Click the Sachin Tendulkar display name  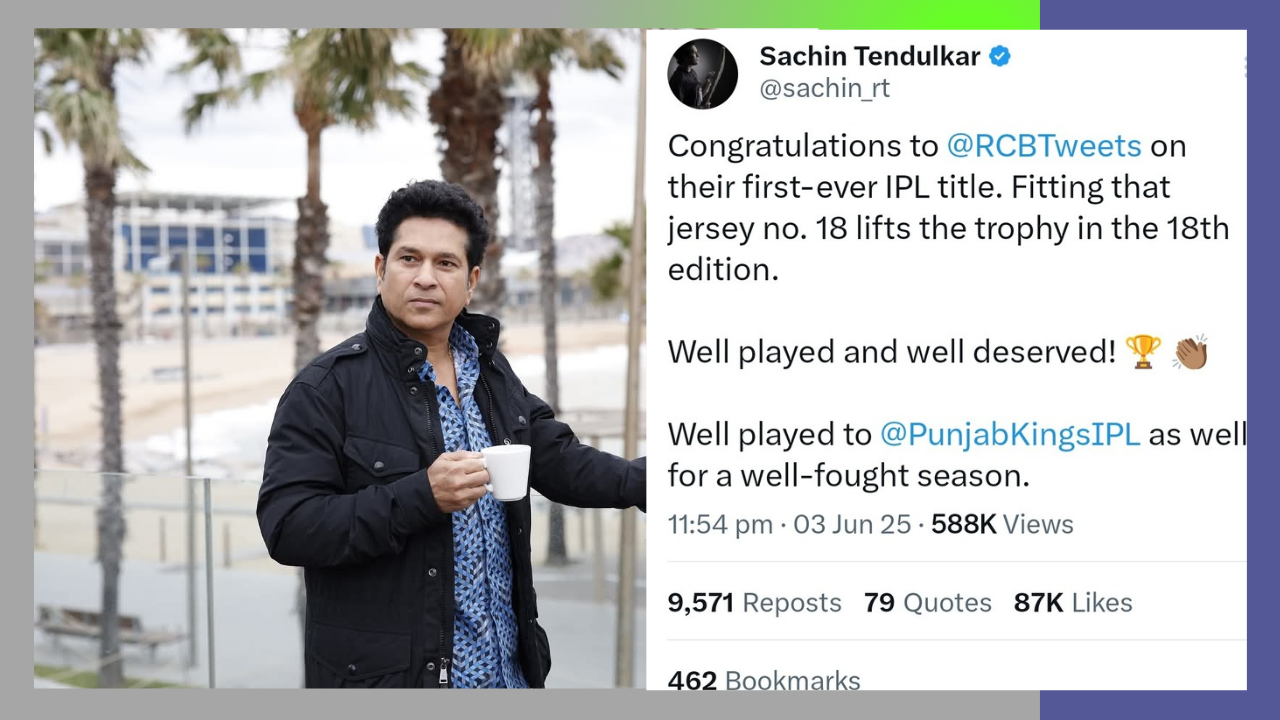tap(870, 56)
